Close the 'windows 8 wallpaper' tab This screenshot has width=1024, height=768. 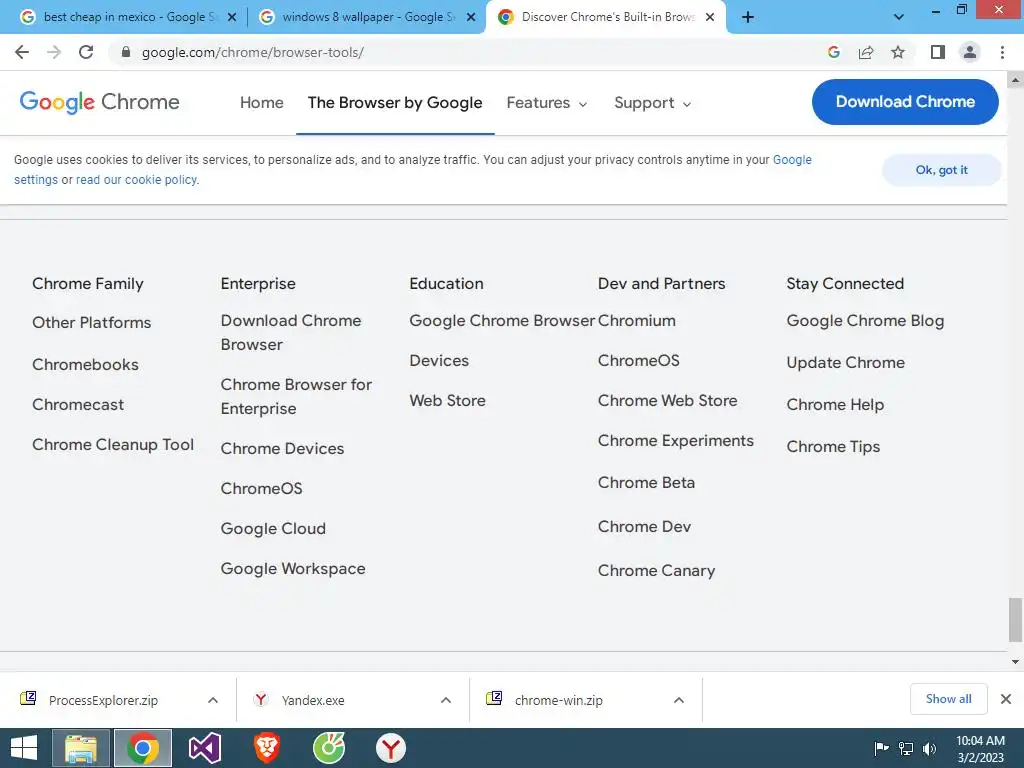tap(471, 17)
